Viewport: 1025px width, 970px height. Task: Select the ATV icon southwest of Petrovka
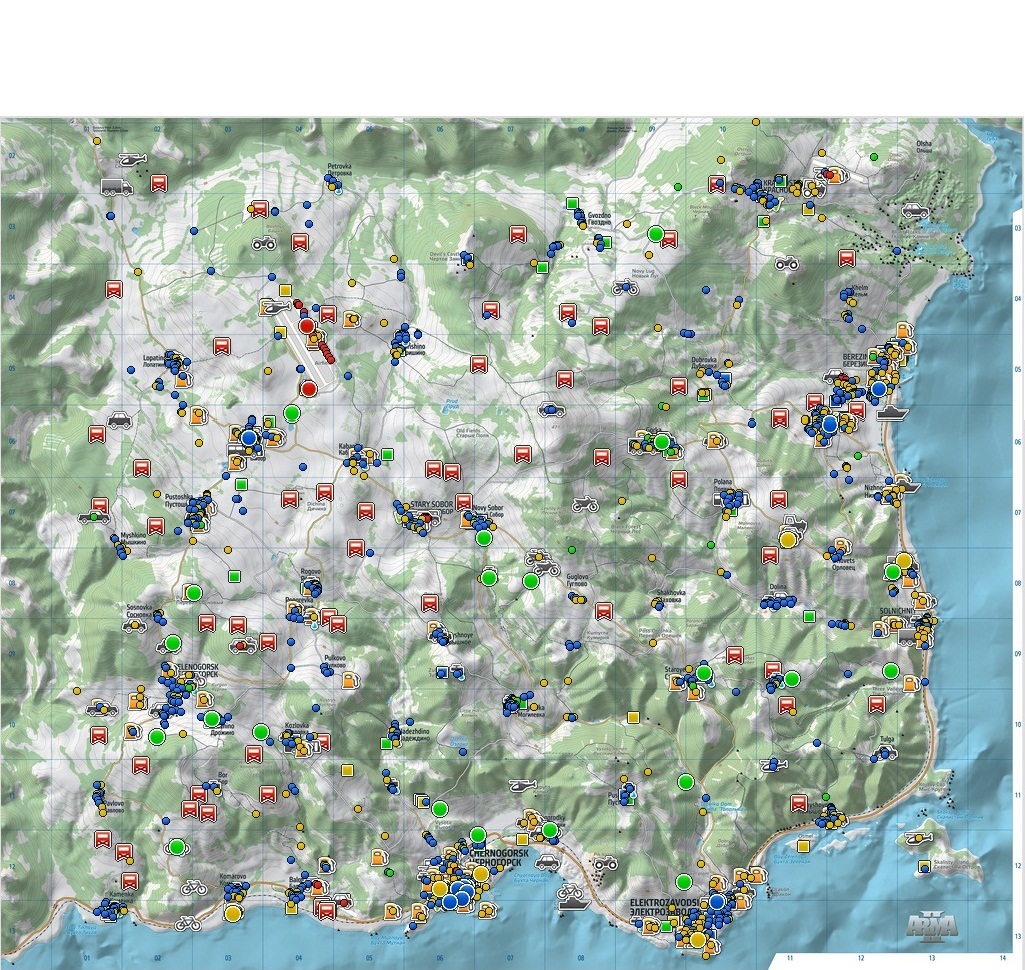pos(265,243)
